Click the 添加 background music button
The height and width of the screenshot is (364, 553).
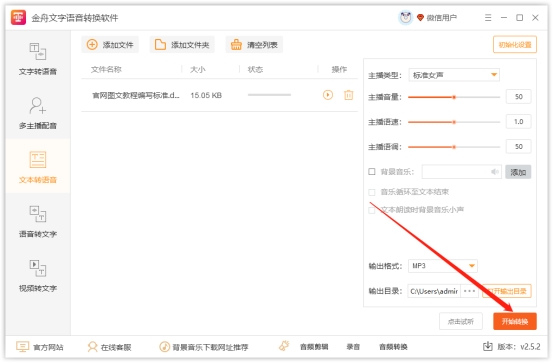coord(518,172)
